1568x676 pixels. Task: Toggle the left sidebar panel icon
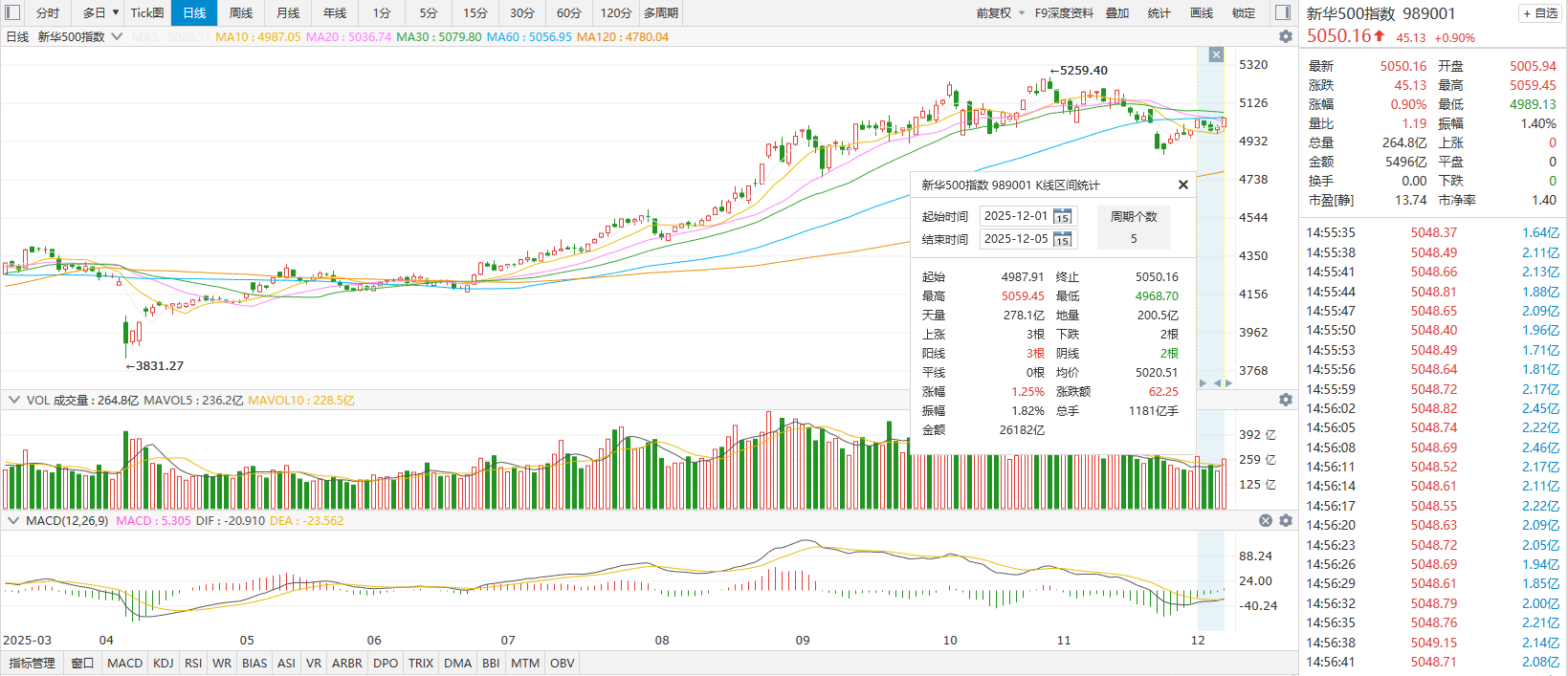click(x=12, y=12)
